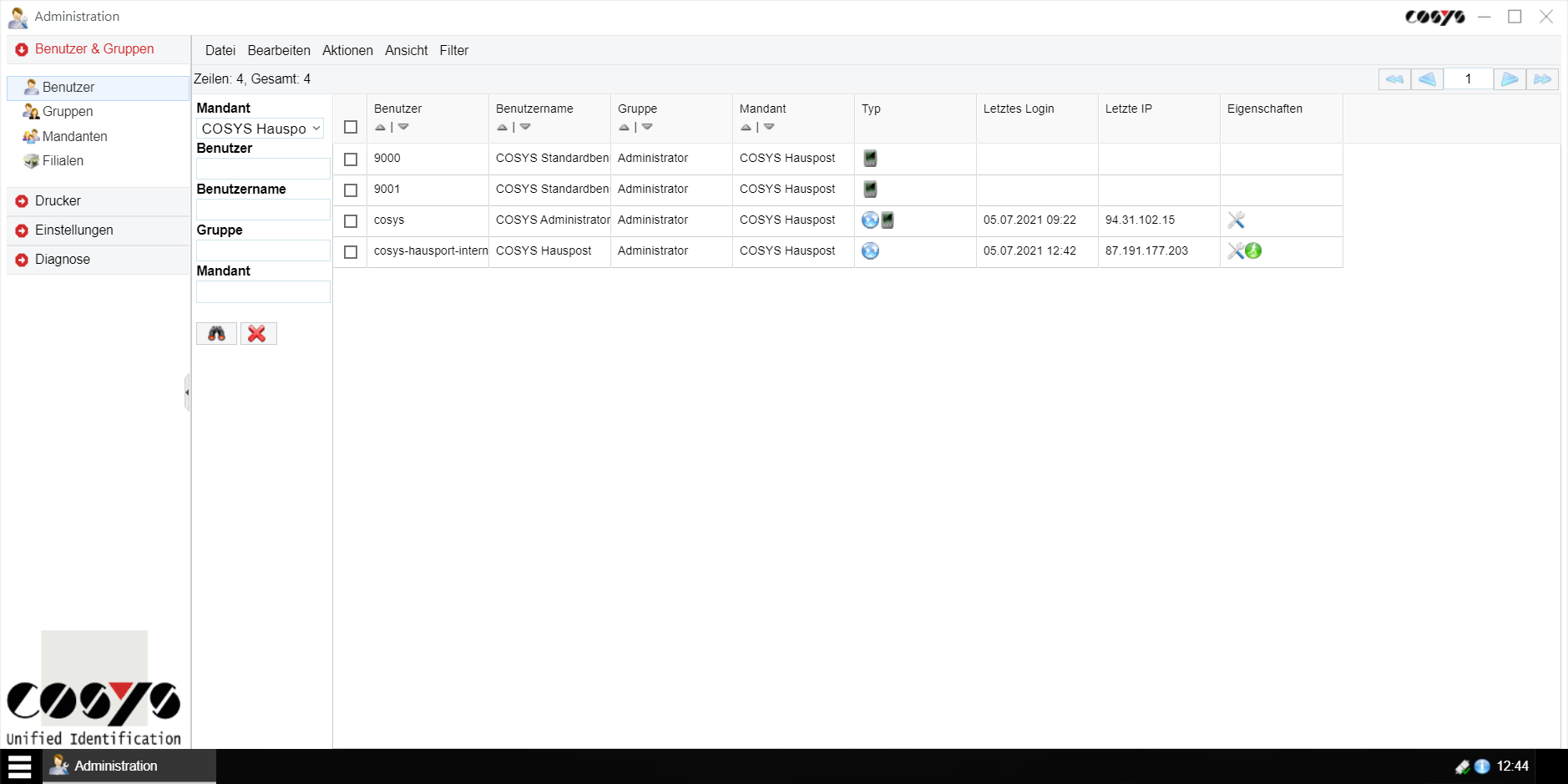Click the globe type icon in cosys row
This screenshot has height=784, width=1568.
(870, 220)
